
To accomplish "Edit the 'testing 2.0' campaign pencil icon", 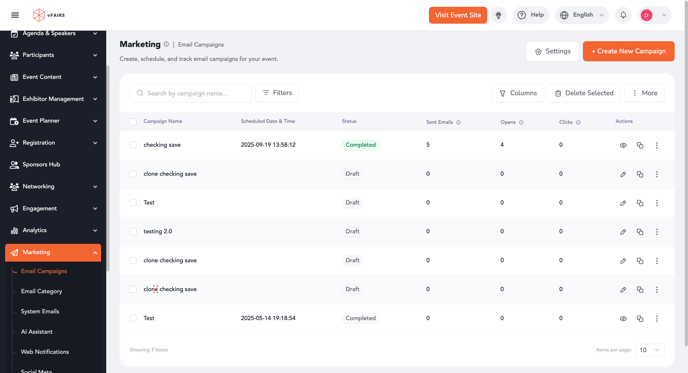I will pyautogui.click(x=623, y=232).
